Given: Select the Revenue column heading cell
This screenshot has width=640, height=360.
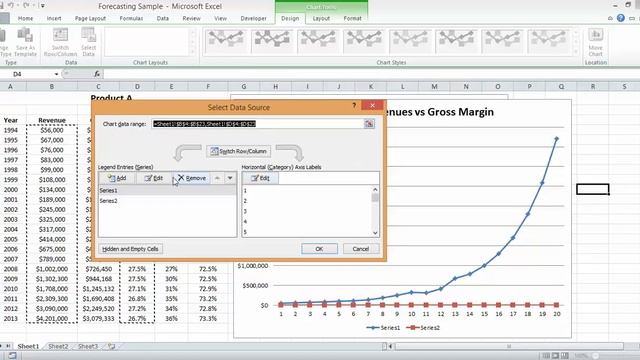Looking at the screenshot, I should 52,120.
